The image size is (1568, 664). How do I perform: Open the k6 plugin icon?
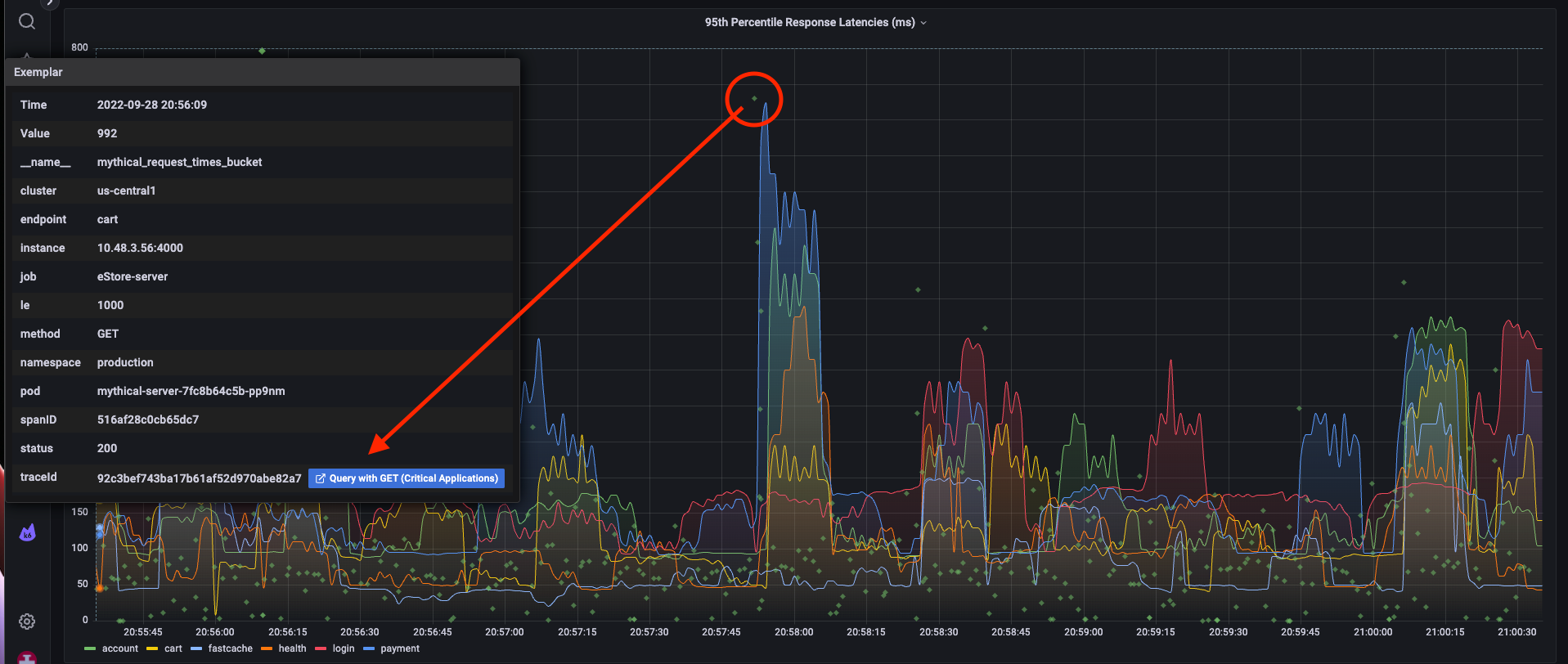click(x=27, y=533)
